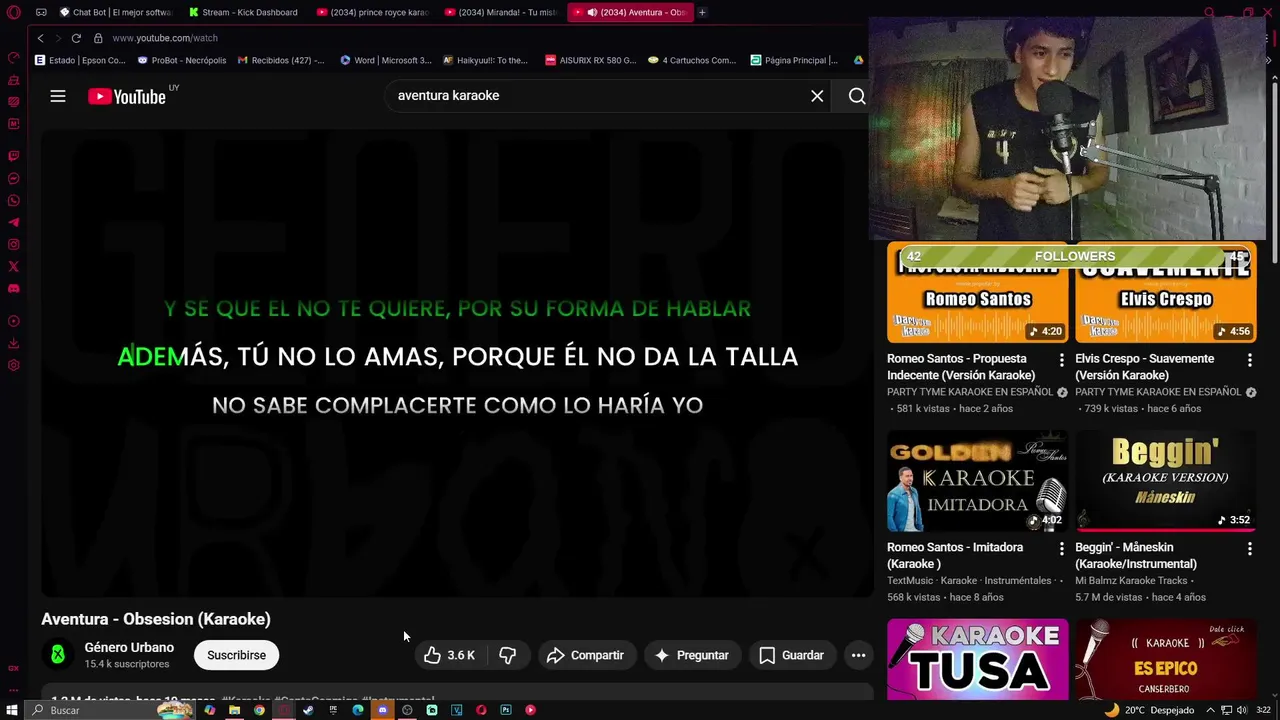Go back with browser back arrow
Screen dimensions: 1280x720
pos(40,38)
